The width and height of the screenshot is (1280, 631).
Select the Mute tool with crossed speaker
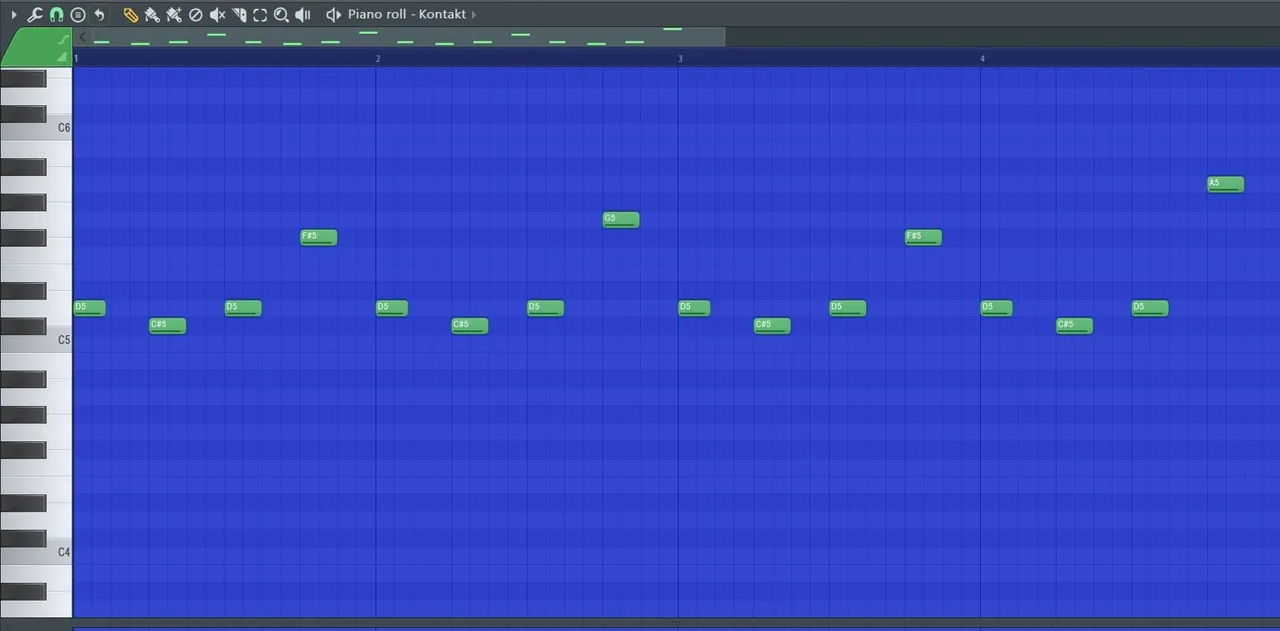217,15
